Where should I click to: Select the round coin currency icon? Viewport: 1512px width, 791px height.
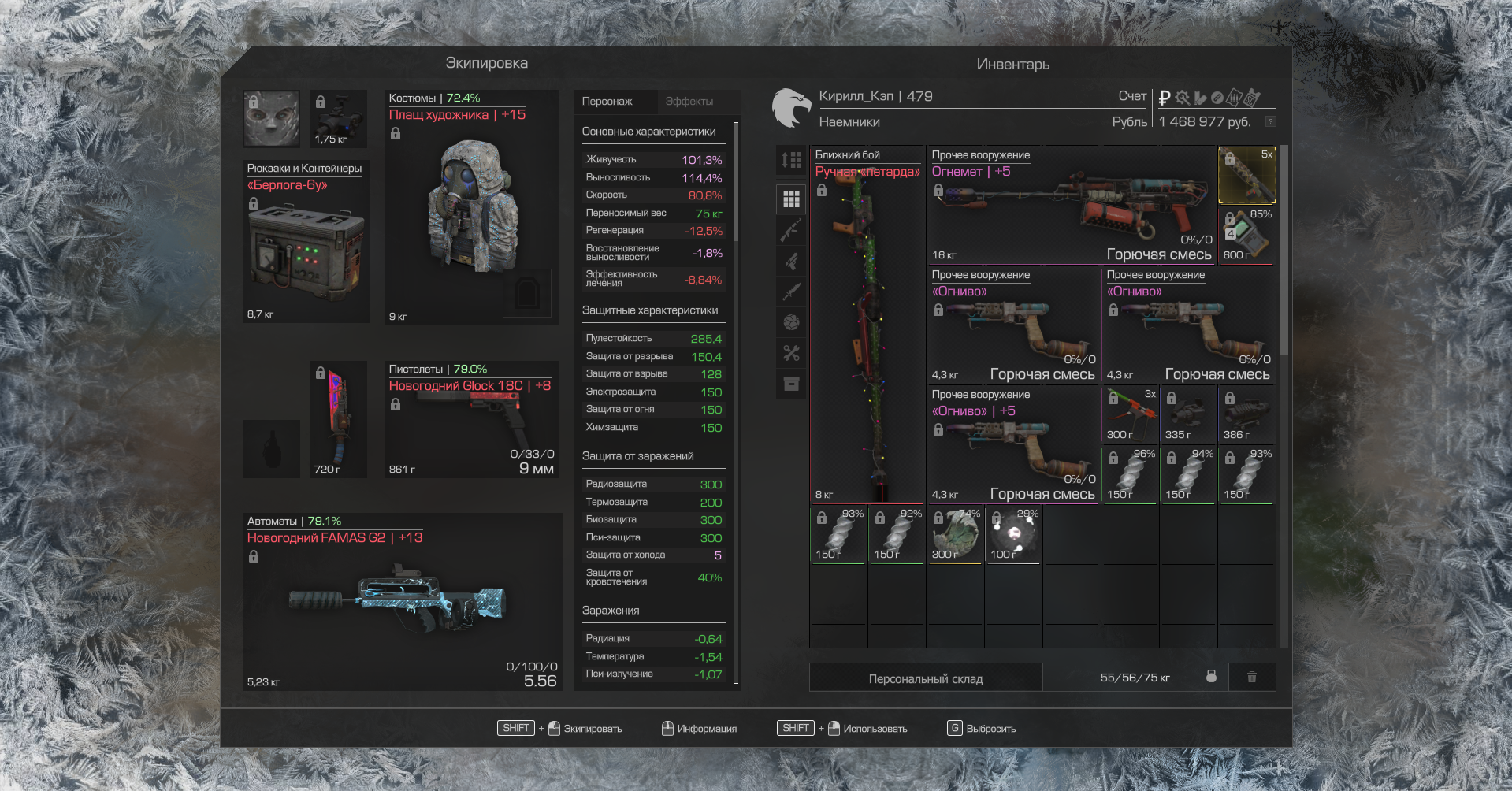[1217, 98]
